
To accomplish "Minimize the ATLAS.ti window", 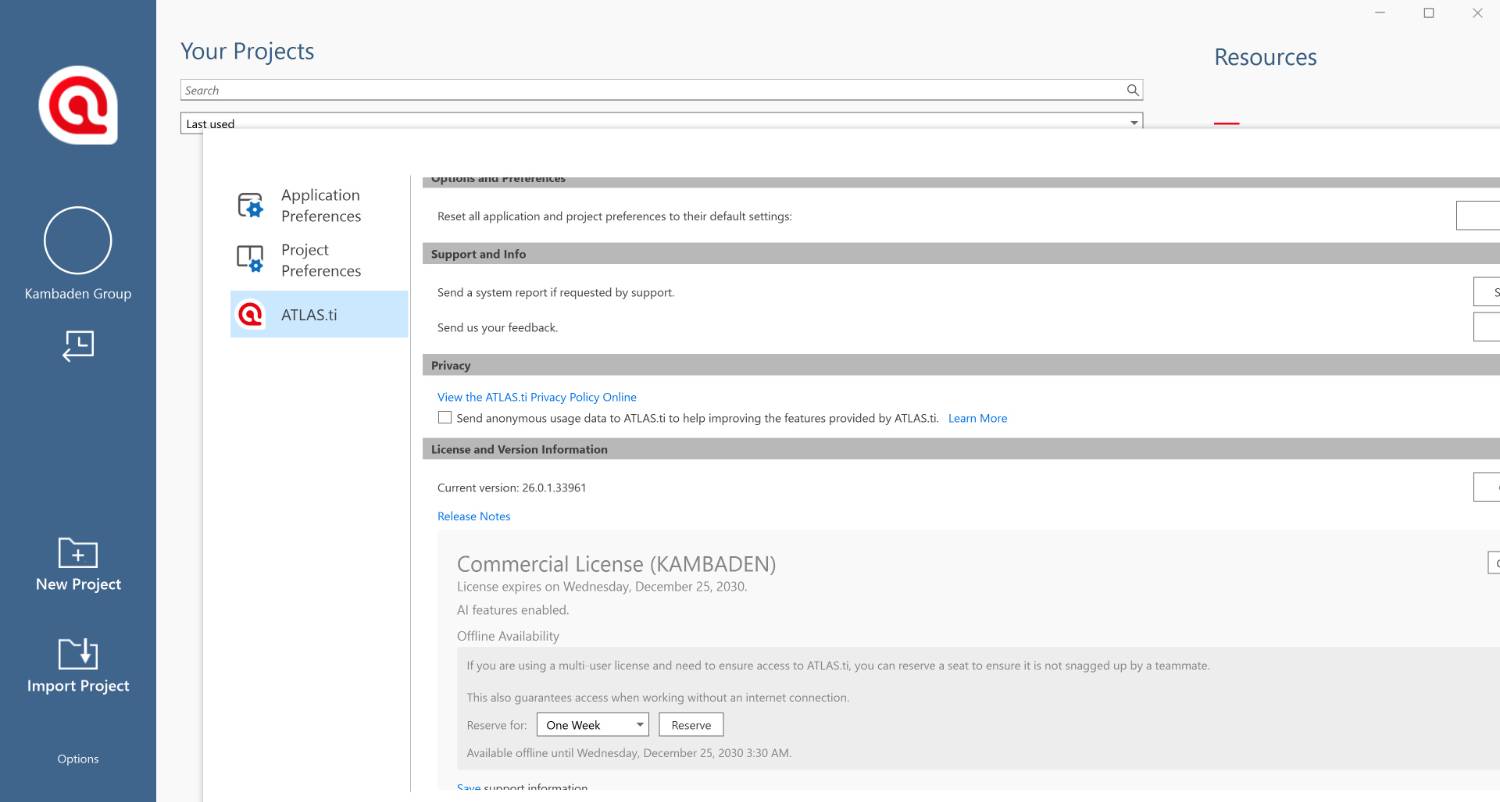I will (1380, 13).
